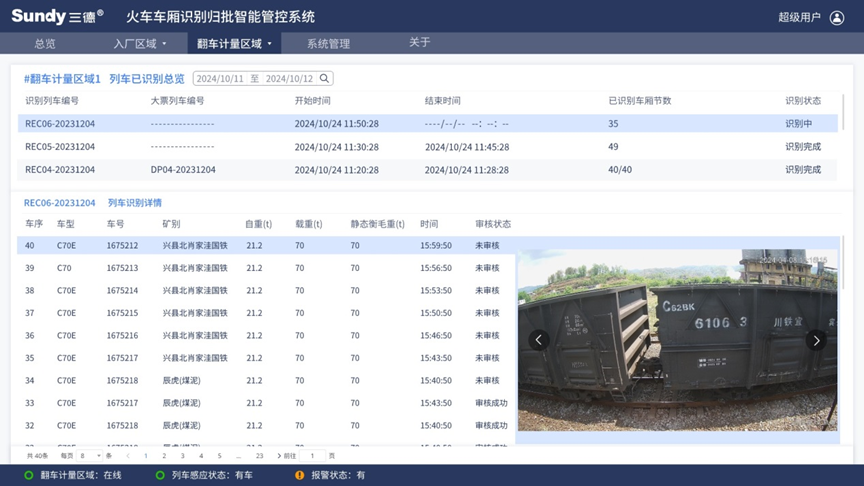Select train record REC05-20231204
This screenshot has height=486, width=864.
coord(60,147)
